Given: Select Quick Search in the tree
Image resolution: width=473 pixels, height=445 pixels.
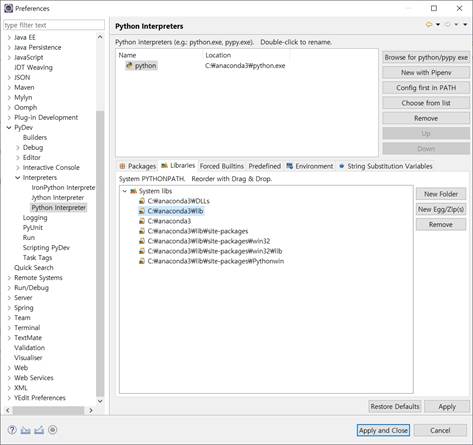Looking at the screenshot, I should tap(34, 268).
